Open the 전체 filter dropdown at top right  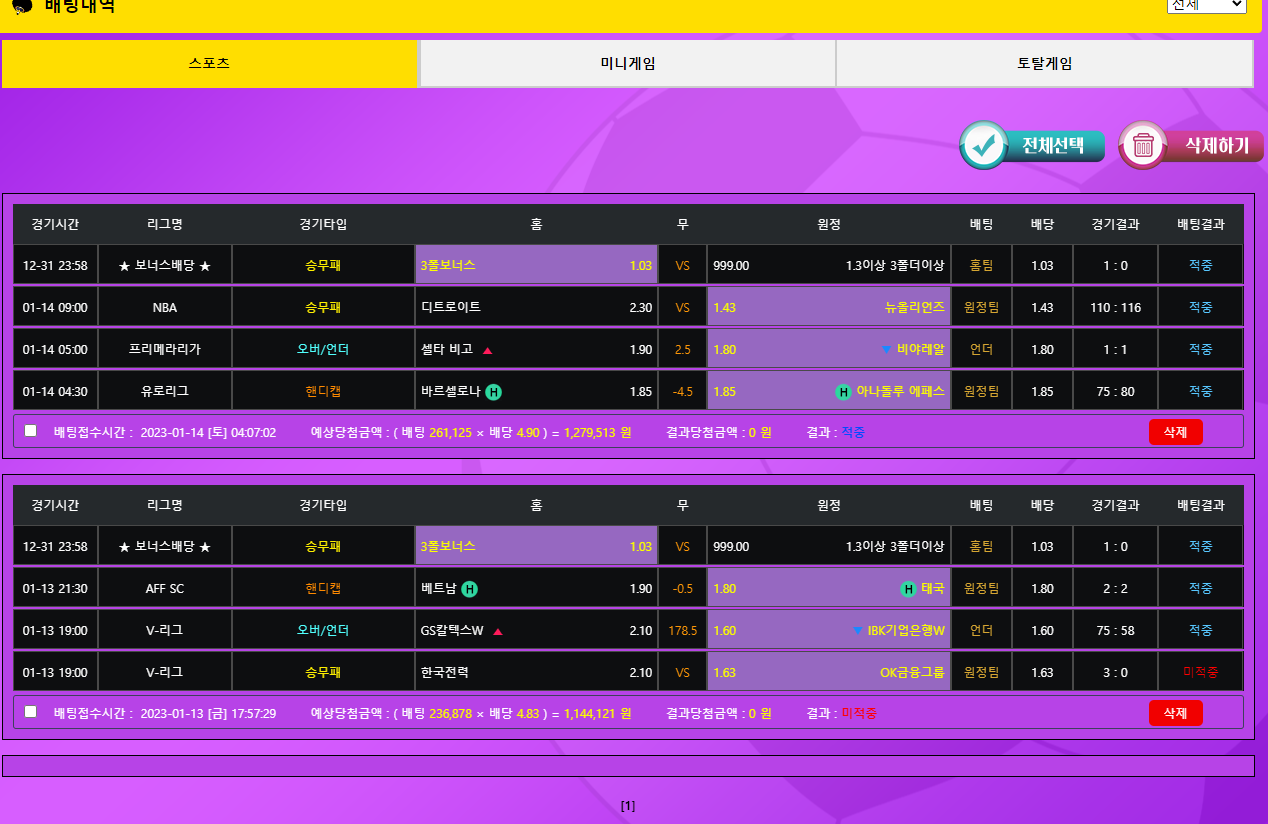[x=1206, y=5]
